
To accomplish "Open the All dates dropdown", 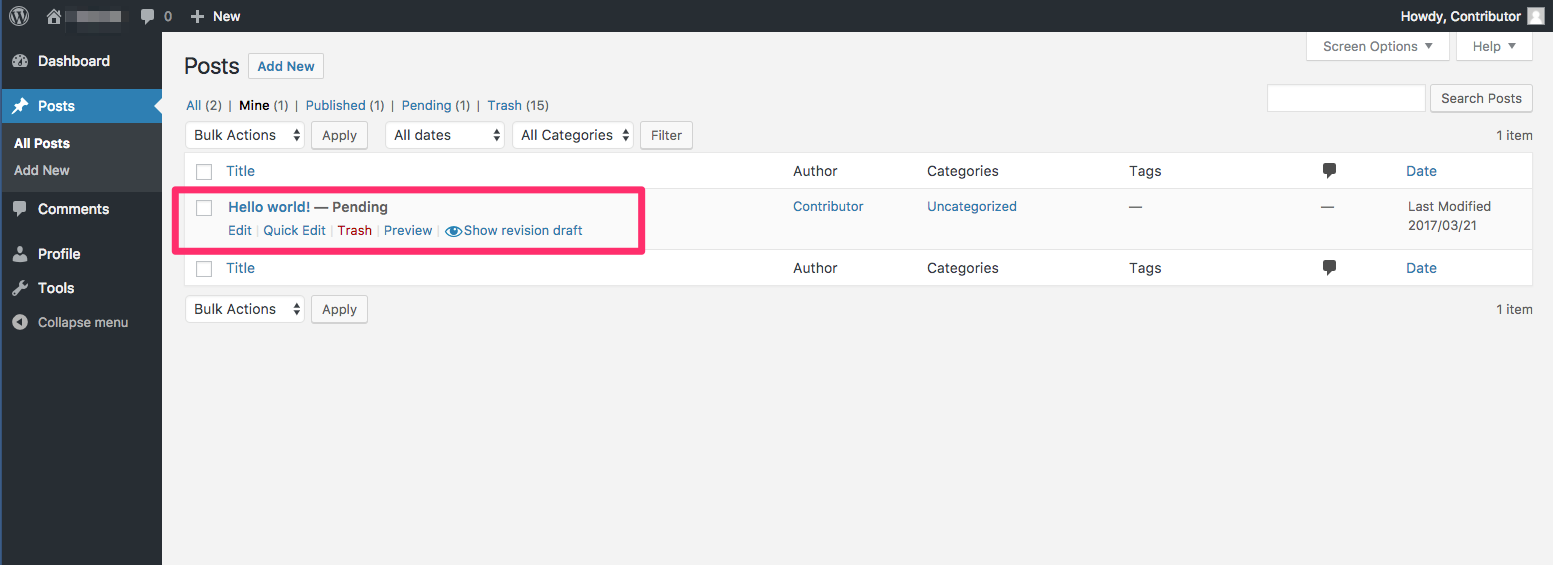I will click(x=444, y=135).
